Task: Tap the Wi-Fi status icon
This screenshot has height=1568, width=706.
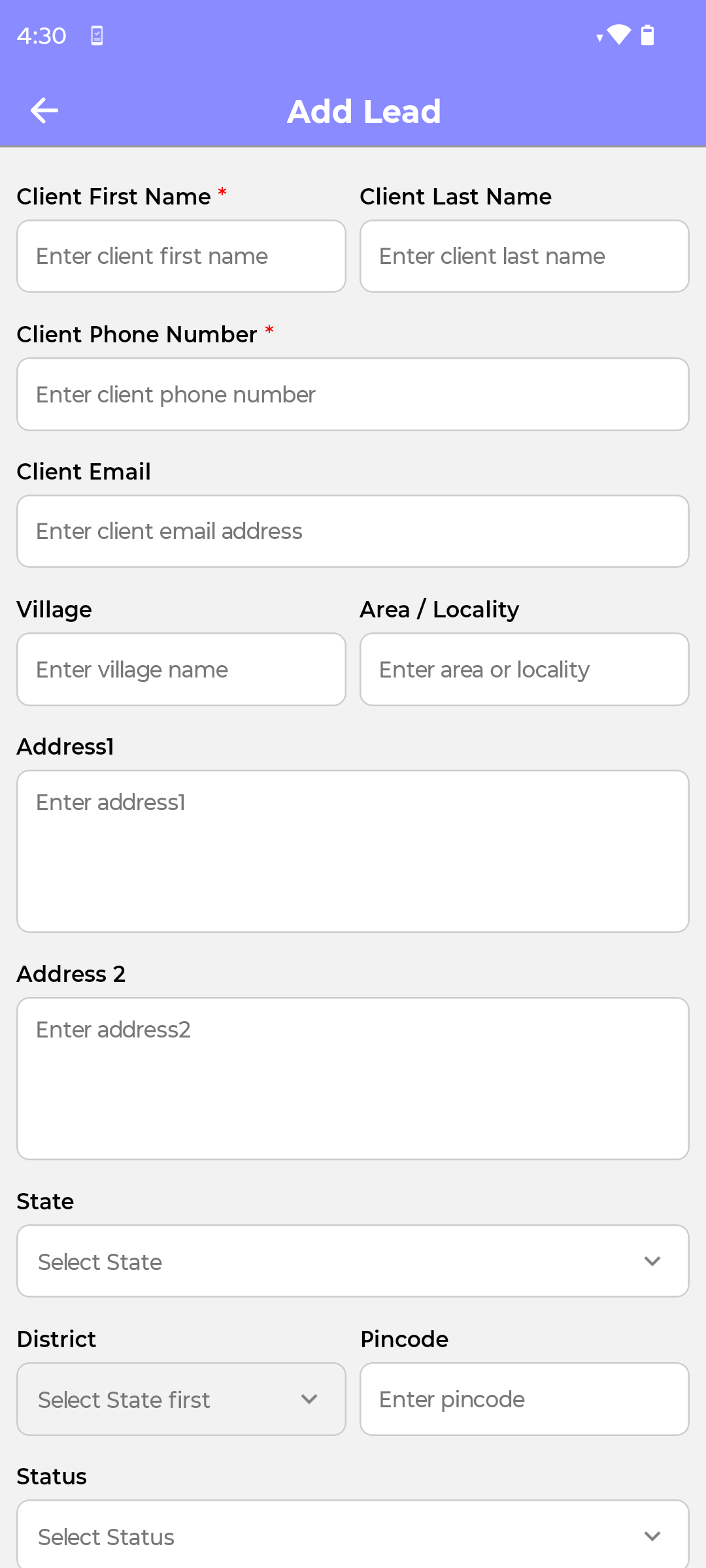Action: tap(618, 35)
